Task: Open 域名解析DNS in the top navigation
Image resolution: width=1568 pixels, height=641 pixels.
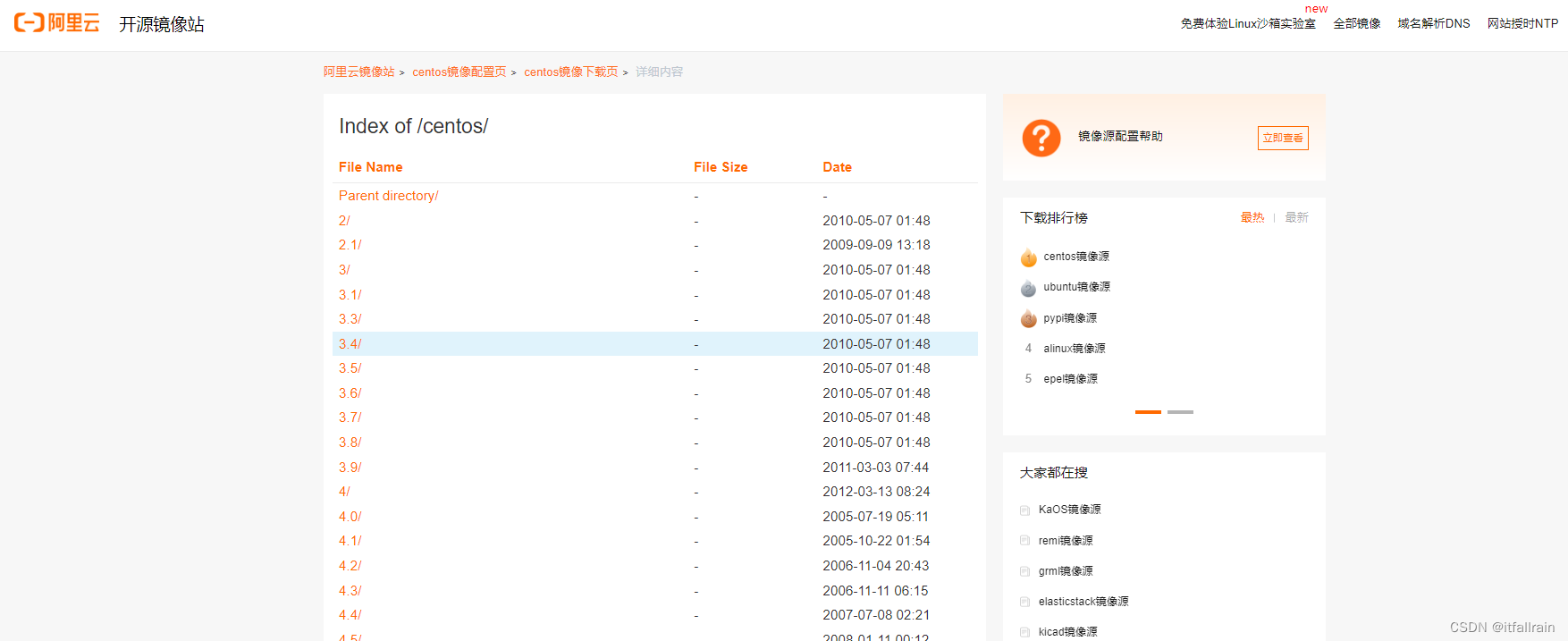Action: [x=1434, y=23]
